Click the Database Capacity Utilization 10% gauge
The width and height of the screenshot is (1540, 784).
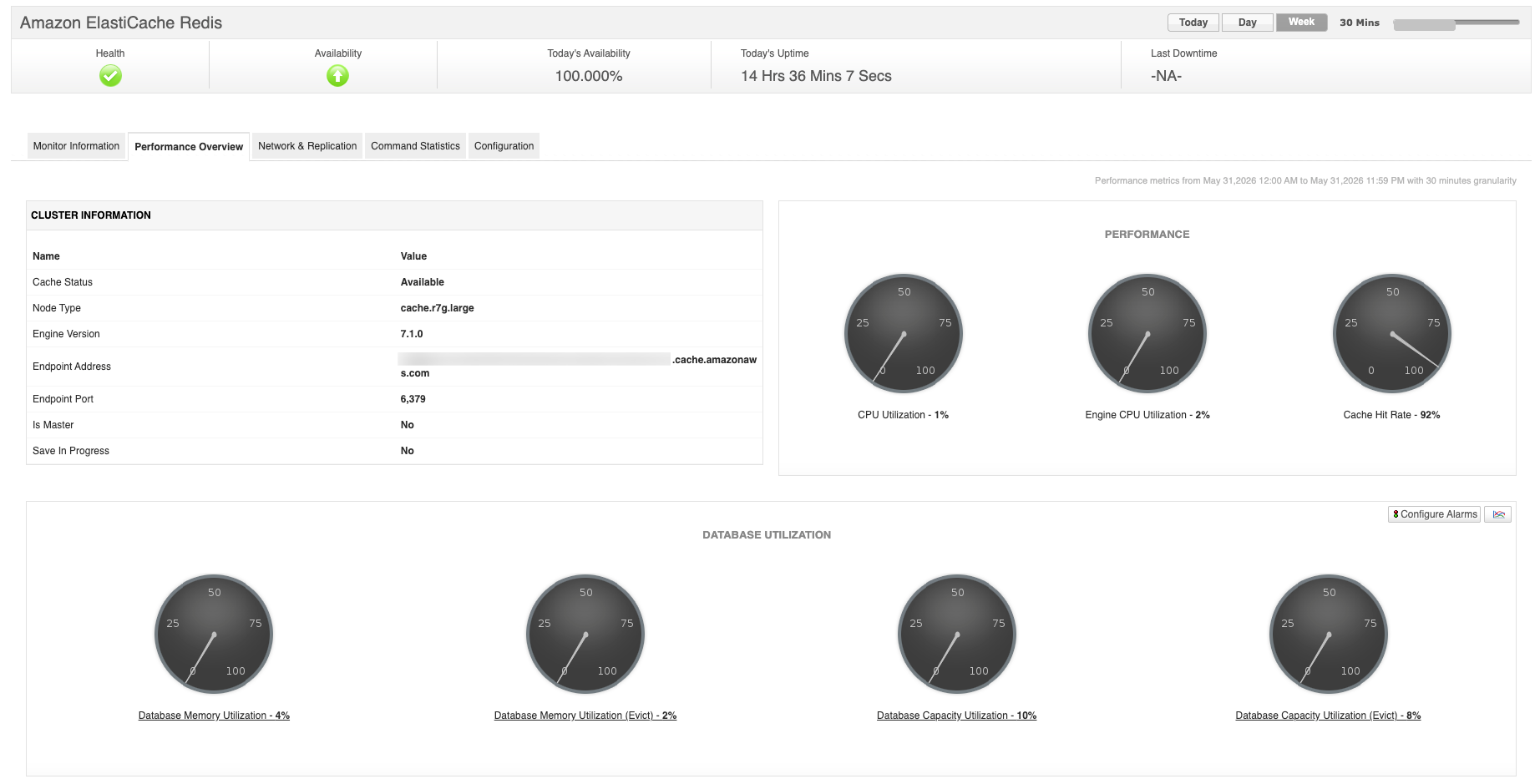click(x=957, y=634)
